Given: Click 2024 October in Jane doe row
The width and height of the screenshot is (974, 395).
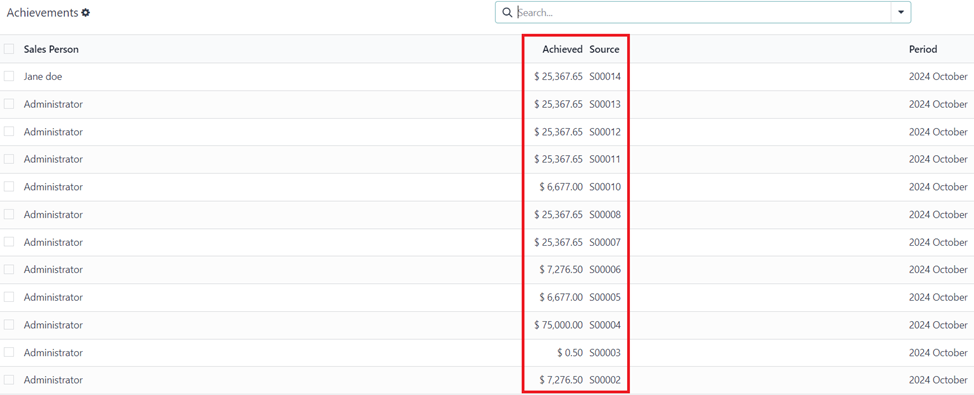Looking at the screenshot, I should point(938,76).
